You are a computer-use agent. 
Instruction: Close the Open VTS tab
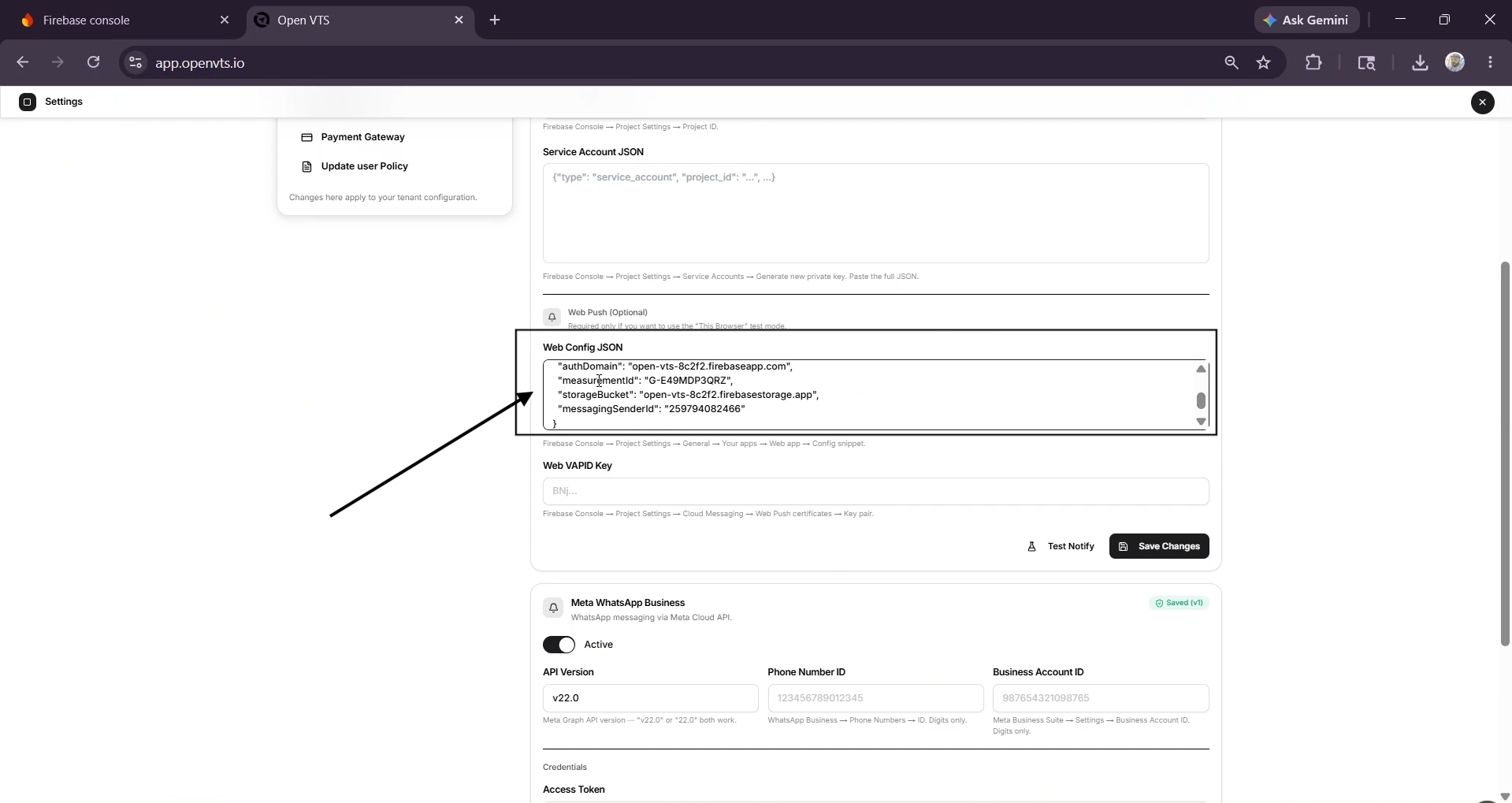pyautogui.click(x=459, y=20)
